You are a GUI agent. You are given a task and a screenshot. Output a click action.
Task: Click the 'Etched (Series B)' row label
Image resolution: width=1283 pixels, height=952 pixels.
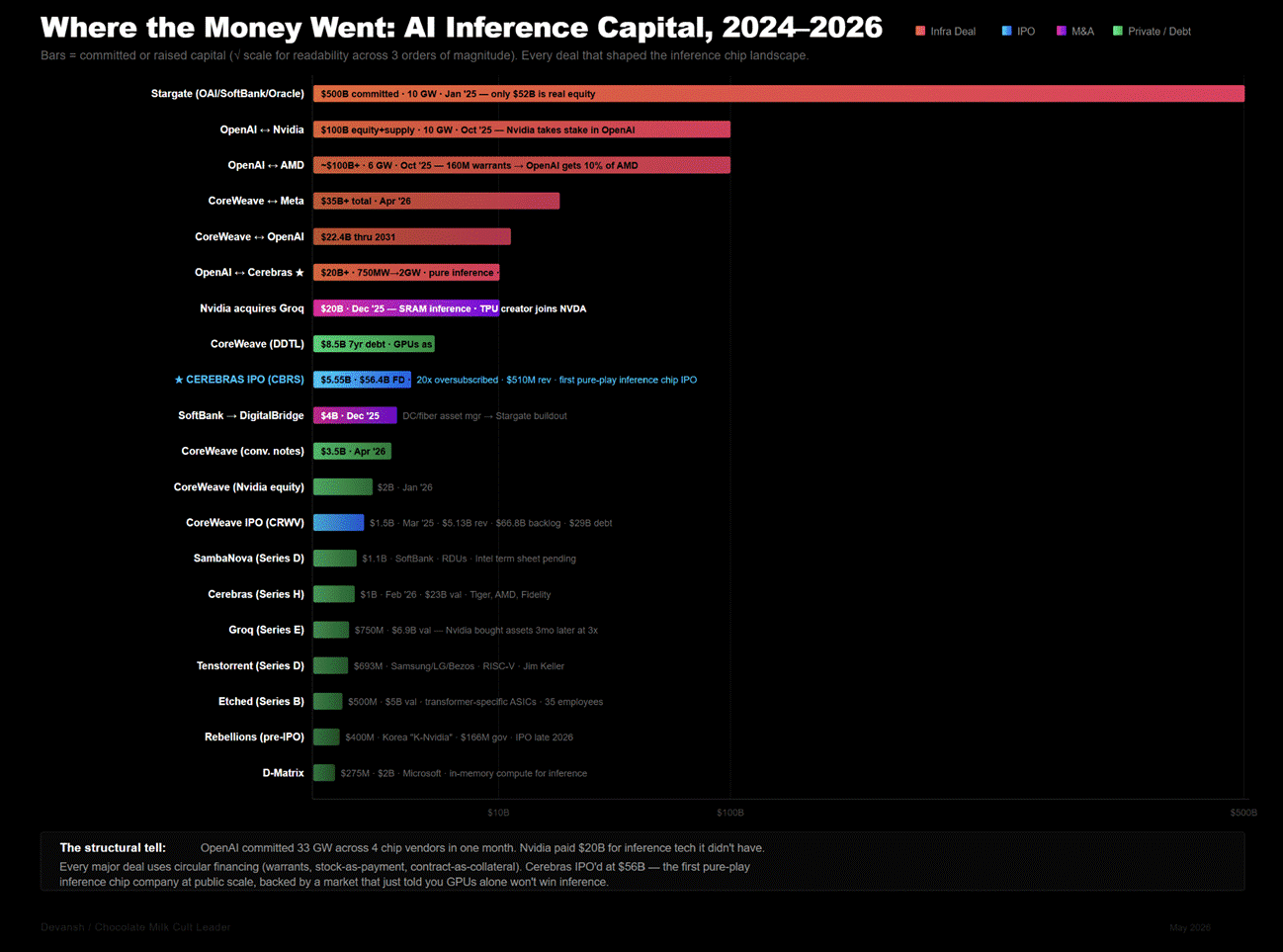pos(261,701)
